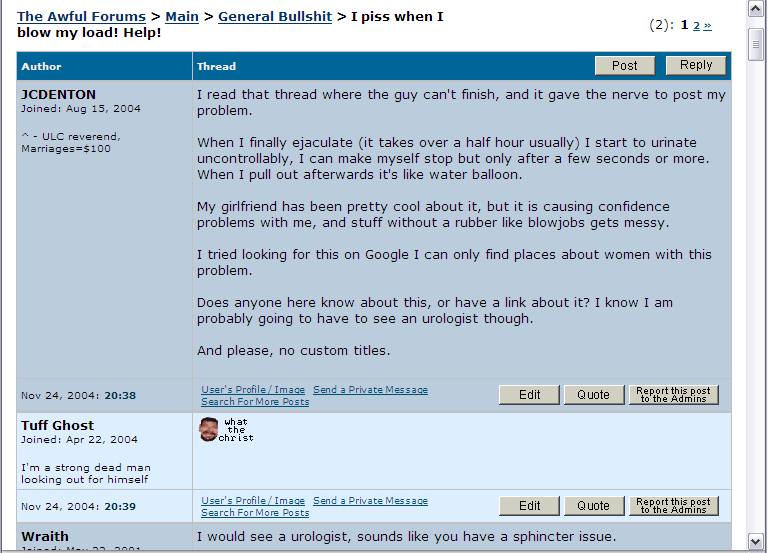Open The Awful Forums breadcrumb link
Image resolution: width=768 pixels, height=553 pixels.
81,17
